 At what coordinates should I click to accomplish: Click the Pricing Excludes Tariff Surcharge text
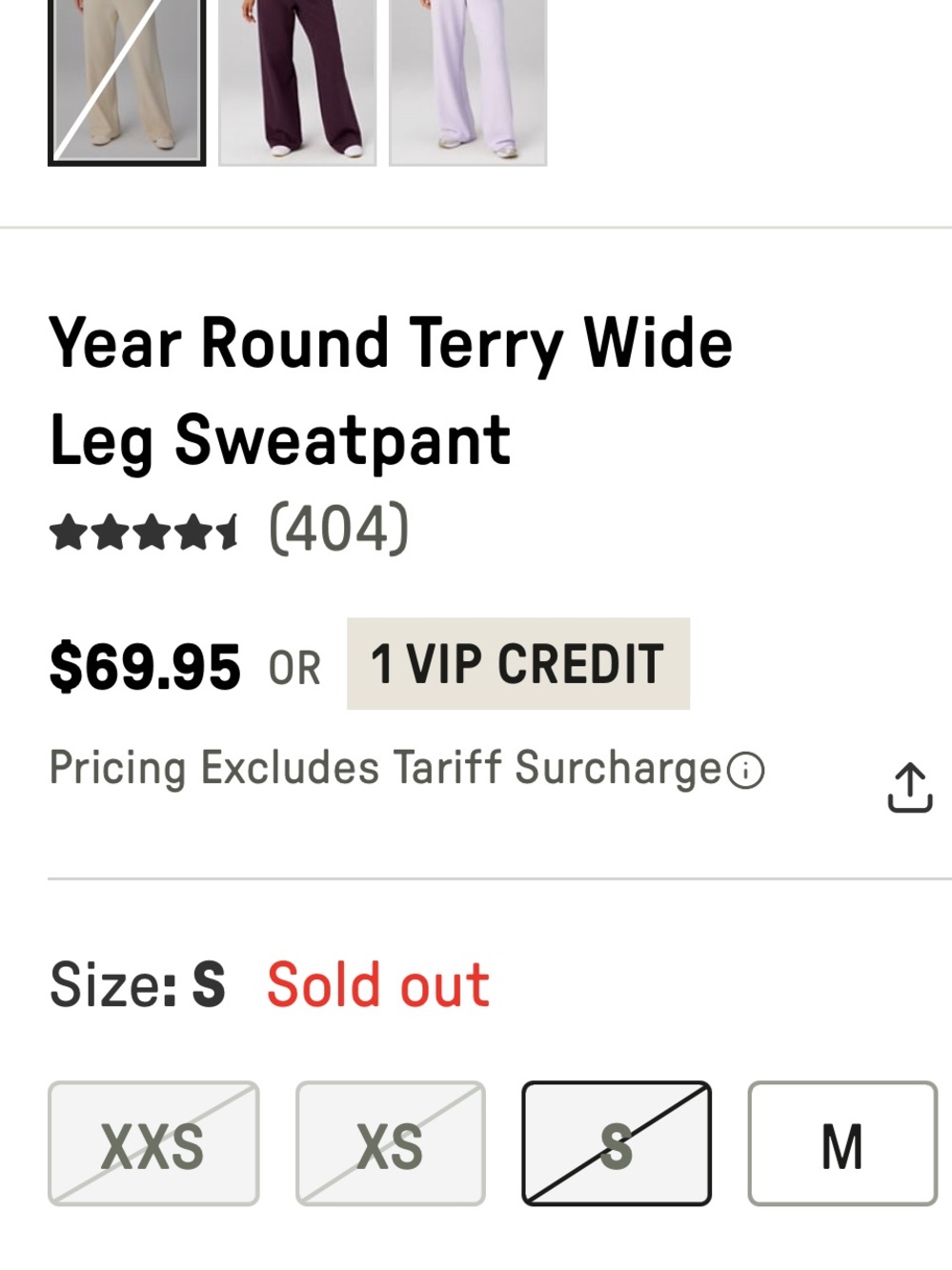click(x=385, y=768)
